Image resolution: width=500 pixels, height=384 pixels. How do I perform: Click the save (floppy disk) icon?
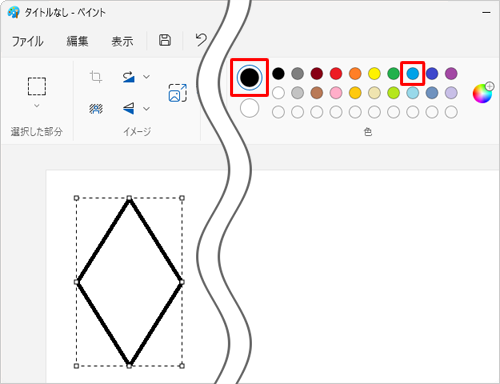pos(165,40)
